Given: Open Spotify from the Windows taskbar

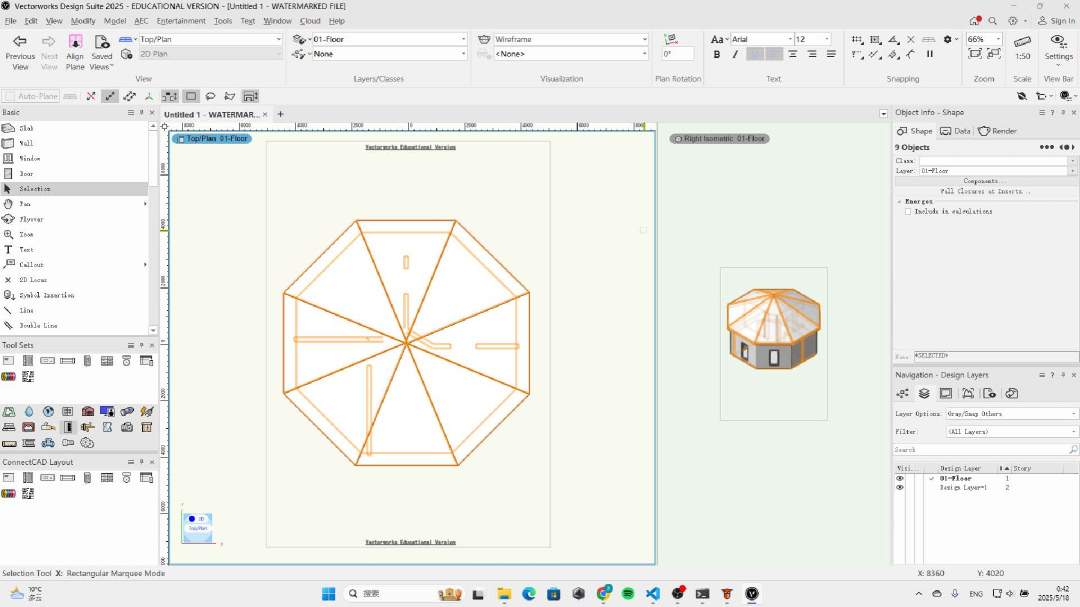Looking at the screenshot, I should click(x=628, y=593).
